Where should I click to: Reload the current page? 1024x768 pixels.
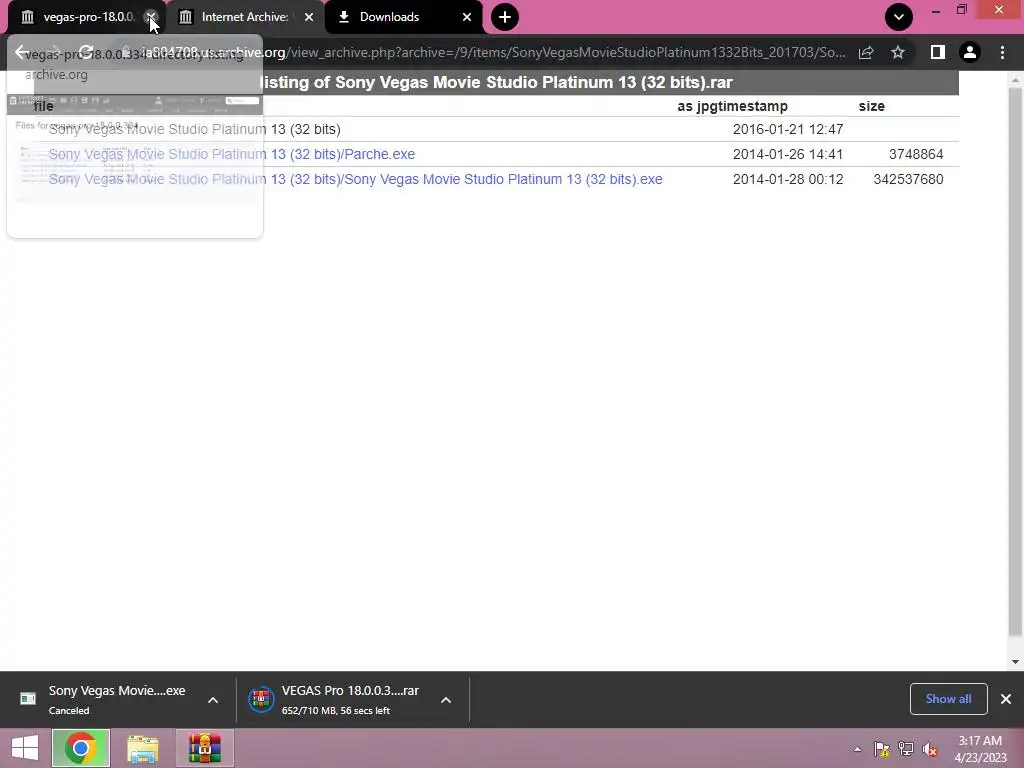coord(86,52)
